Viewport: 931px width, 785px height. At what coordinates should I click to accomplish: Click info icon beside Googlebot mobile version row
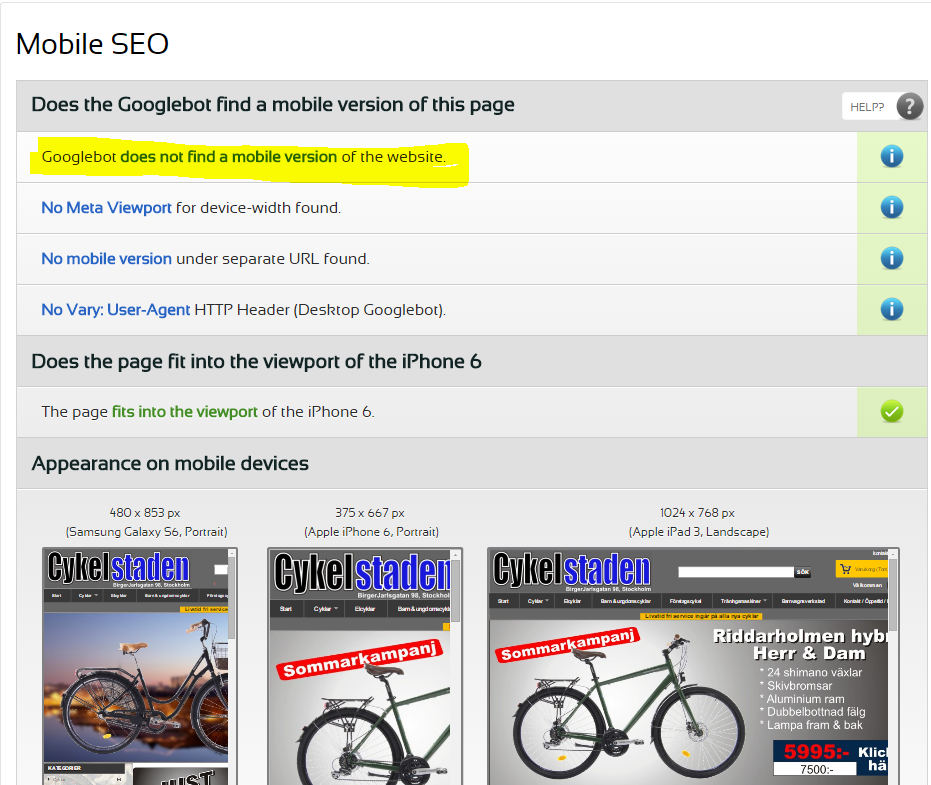891,157
